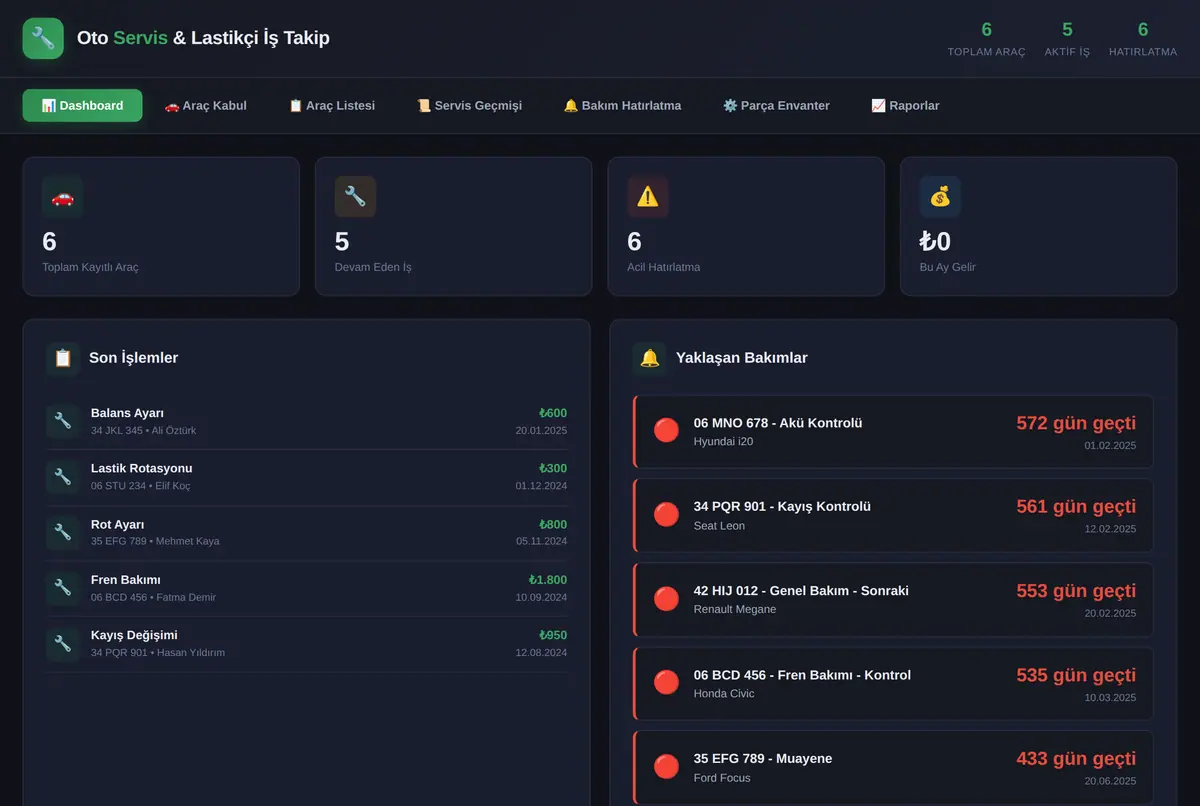
Task: Select the Lastik Rotasyonu service title
Action: click(x=141, y=468)
